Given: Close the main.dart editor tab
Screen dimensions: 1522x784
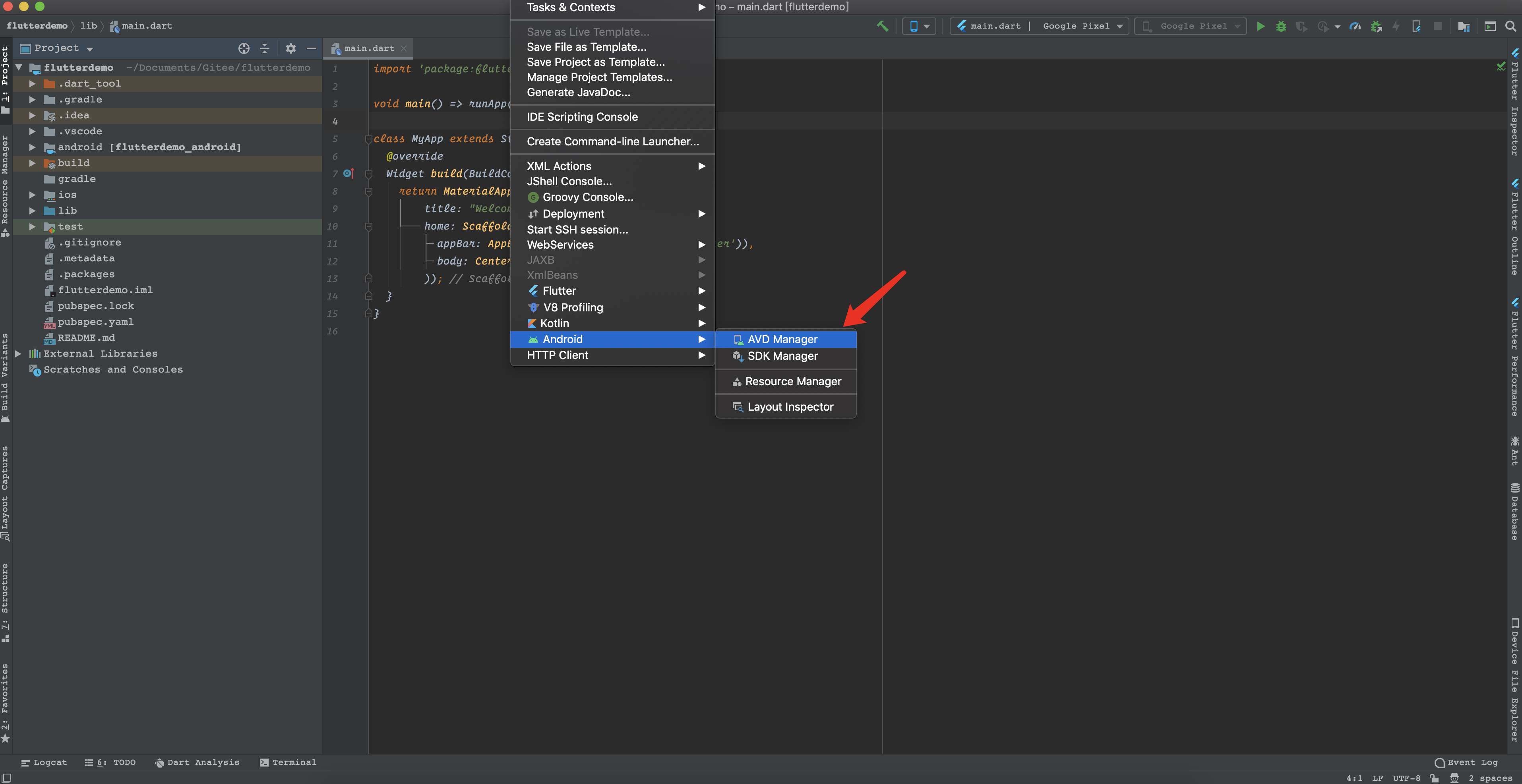Looking at the screenshot, I should pos(403,48).
